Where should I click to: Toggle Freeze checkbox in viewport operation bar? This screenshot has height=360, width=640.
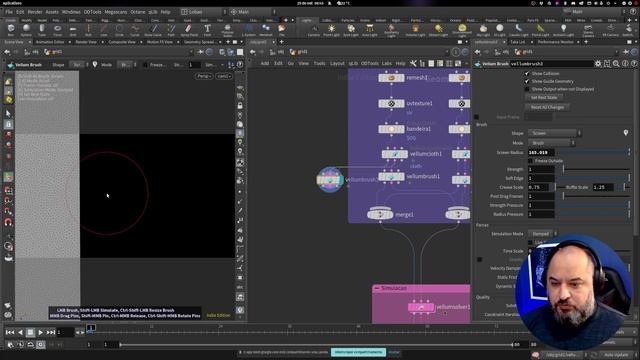pos(145,64)
